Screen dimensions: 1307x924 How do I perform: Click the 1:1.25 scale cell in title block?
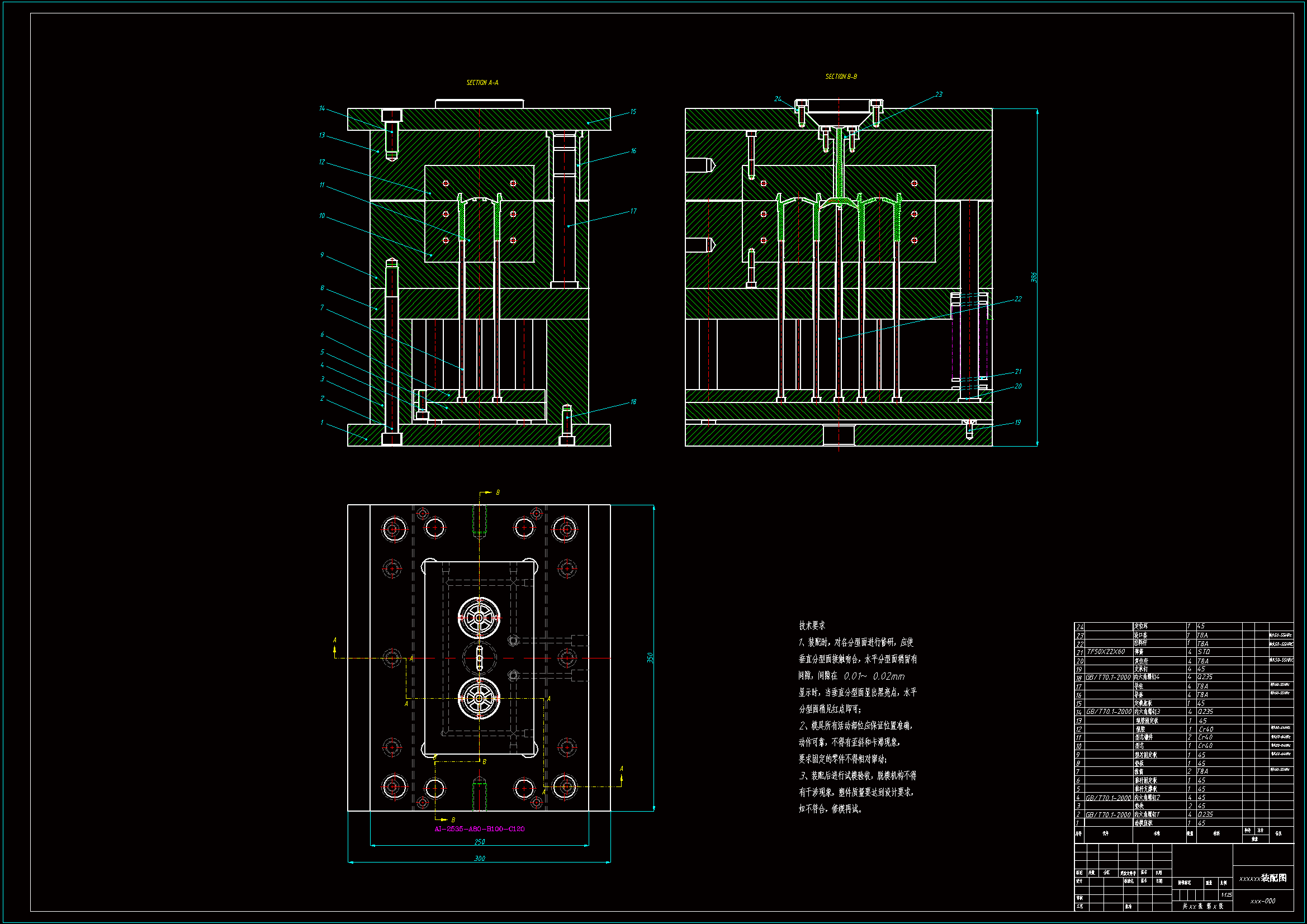point(1226,895)
